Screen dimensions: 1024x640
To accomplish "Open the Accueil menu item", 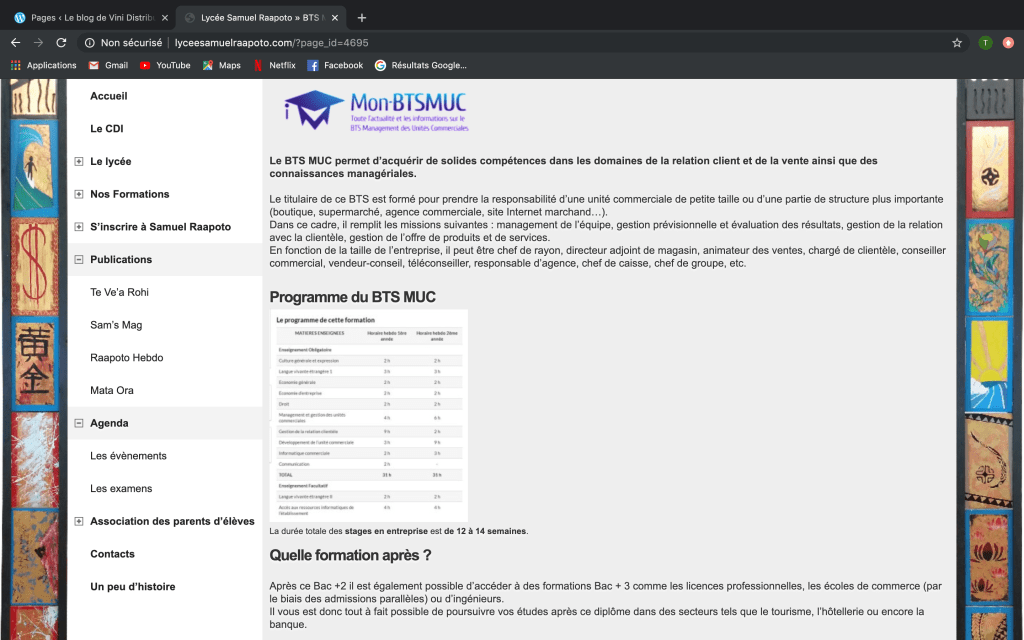I will 109,96.
